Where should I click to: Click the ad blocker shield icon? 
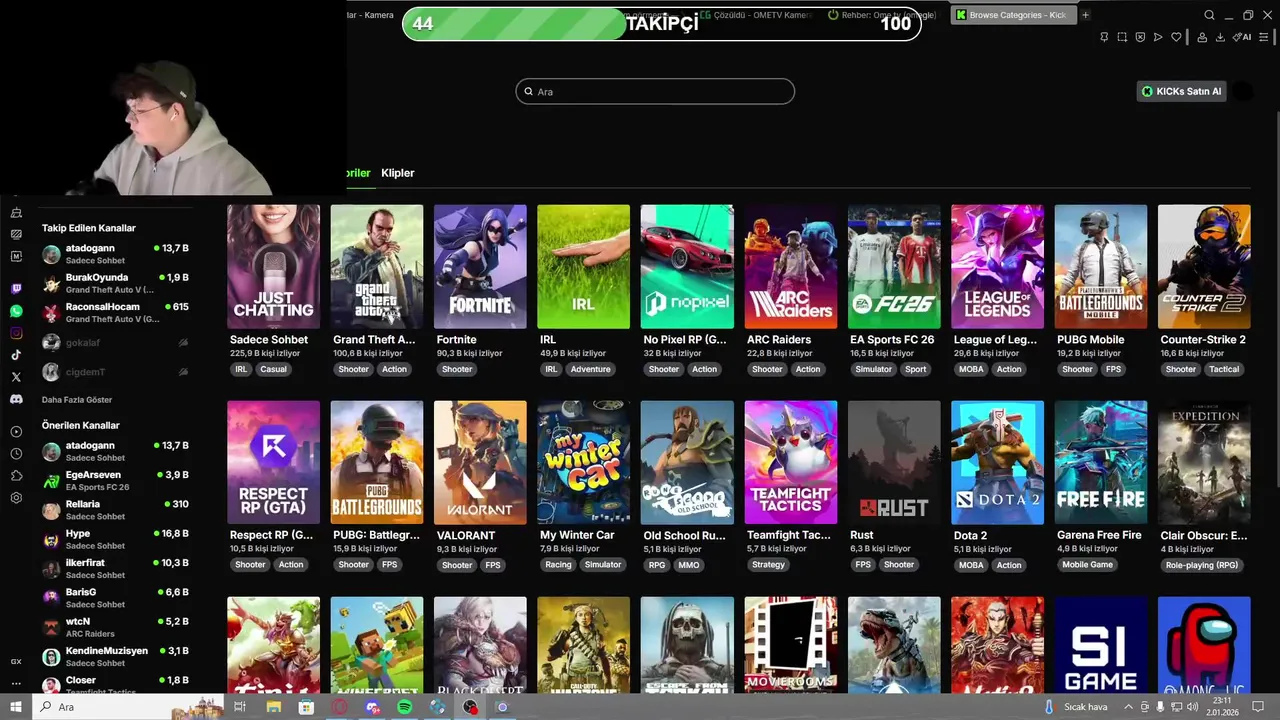(1140, 37)
